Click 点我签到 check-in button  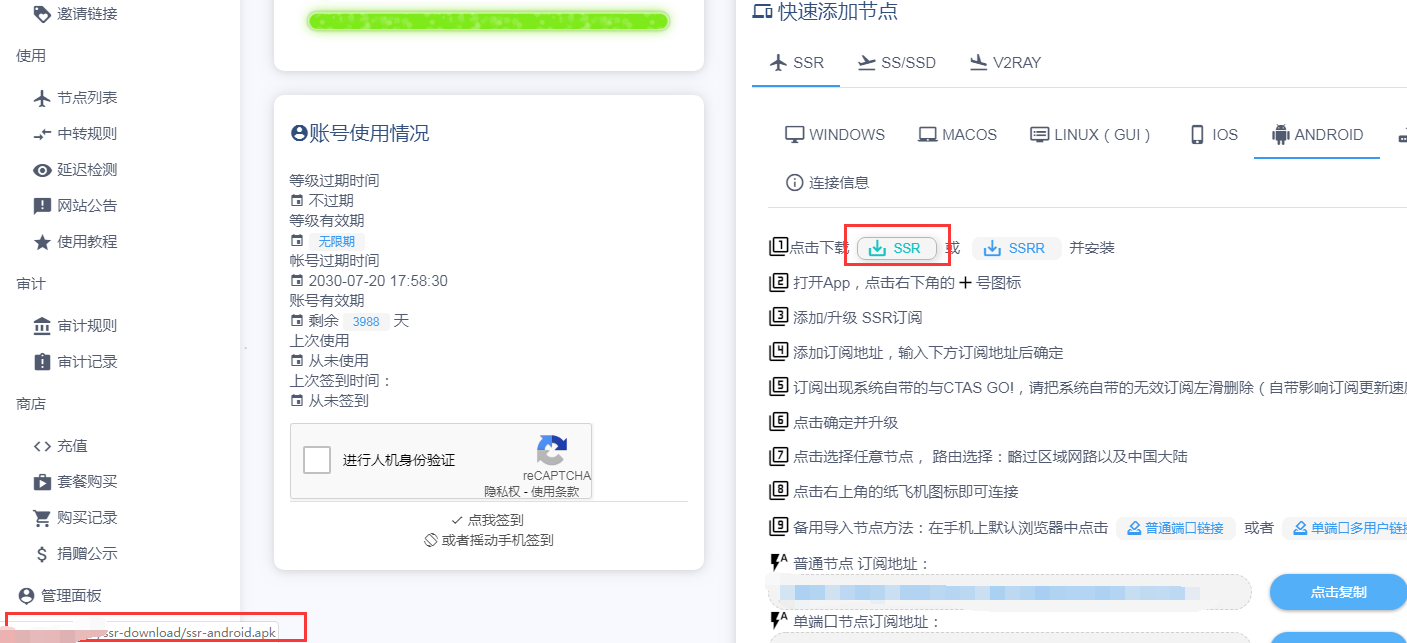(487, 520)
